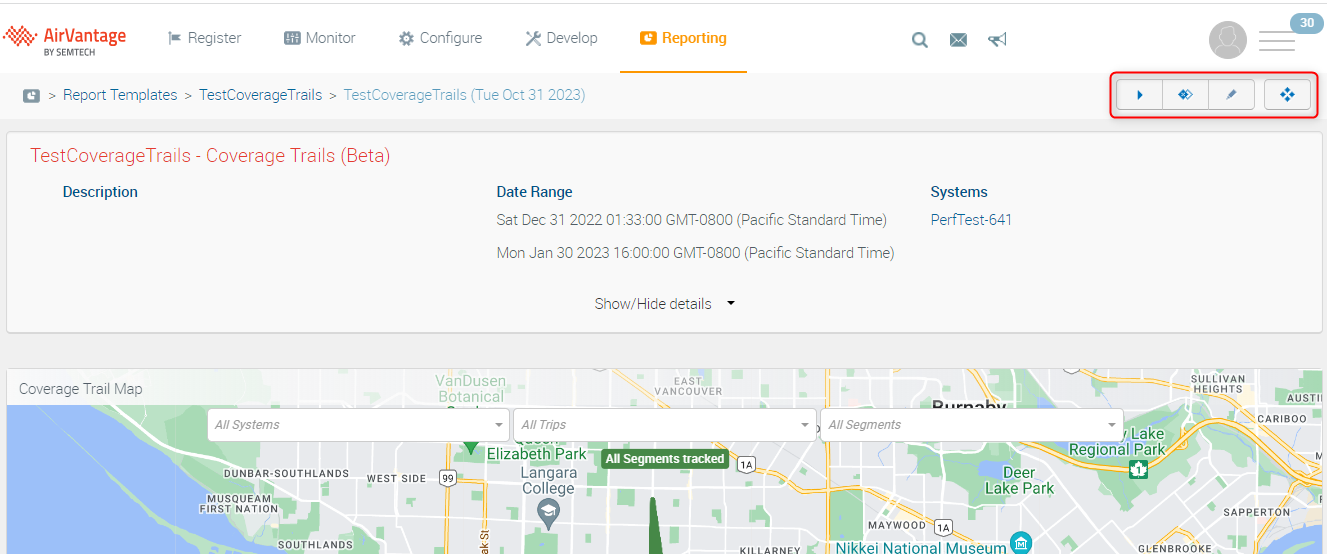The height and width of the screenshot is (554, 1327).
Task: Click the green marker near Elizabeth Park
Action: coord(469,448)
